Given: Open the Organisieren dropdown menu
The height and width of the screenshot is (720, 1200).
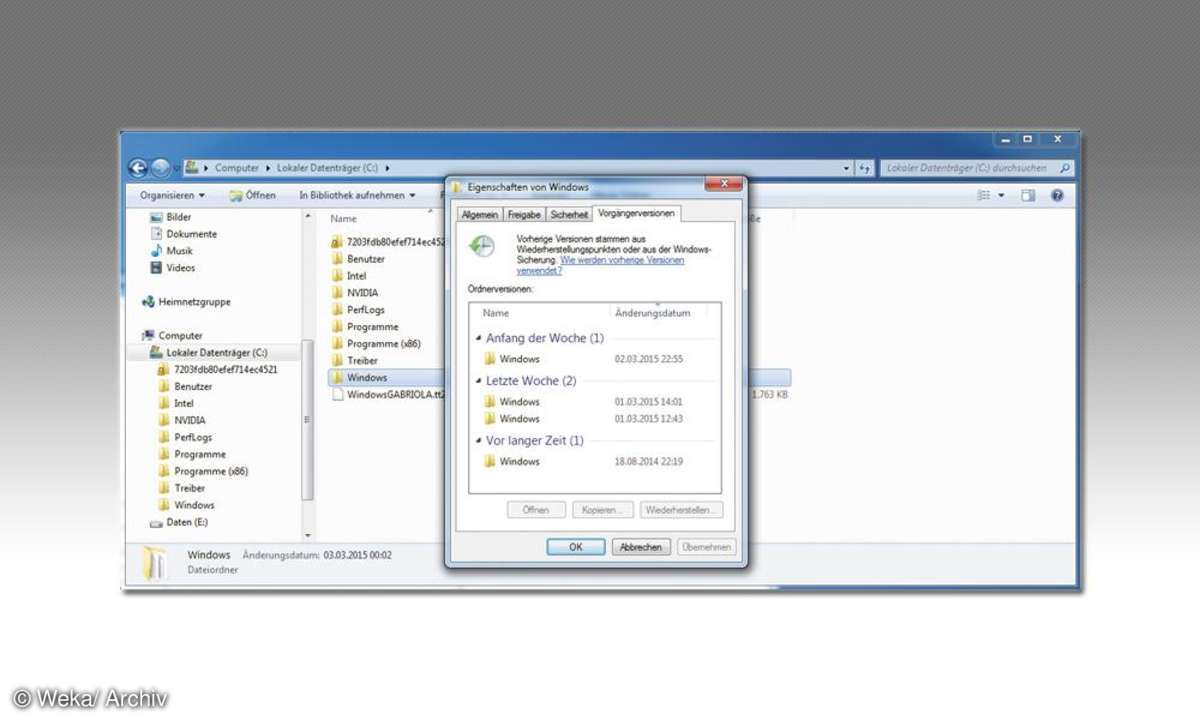Looking at the screenshot, I should click(172, 196).
